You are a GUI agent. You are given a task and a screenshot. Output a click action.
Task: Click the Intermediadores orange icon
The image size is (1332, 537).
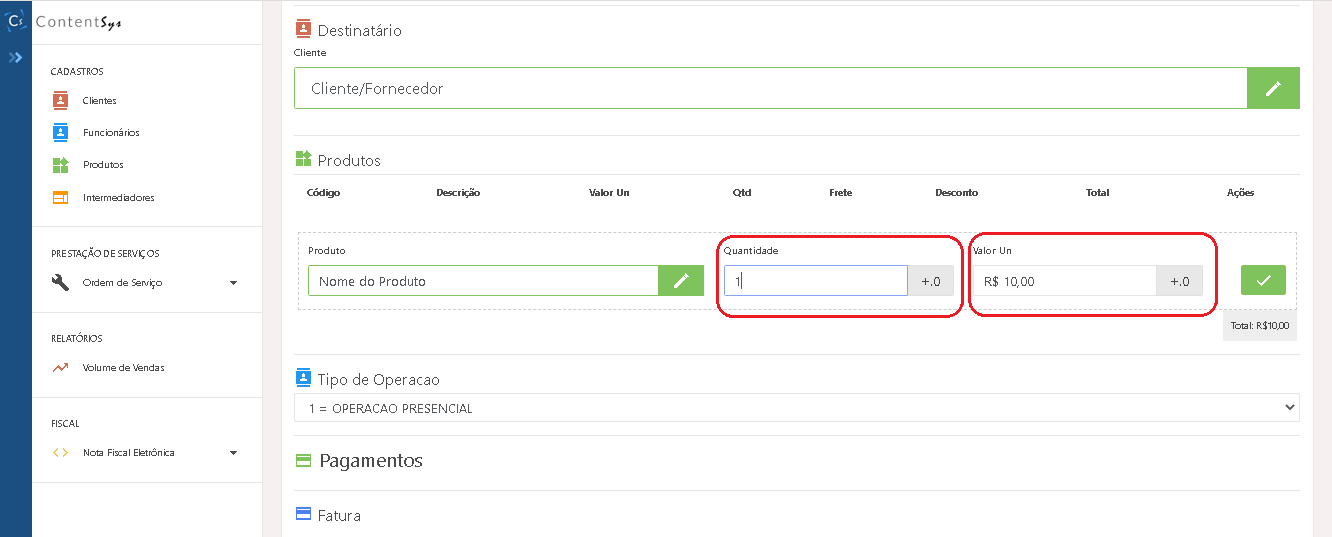(x=60, y=198)
